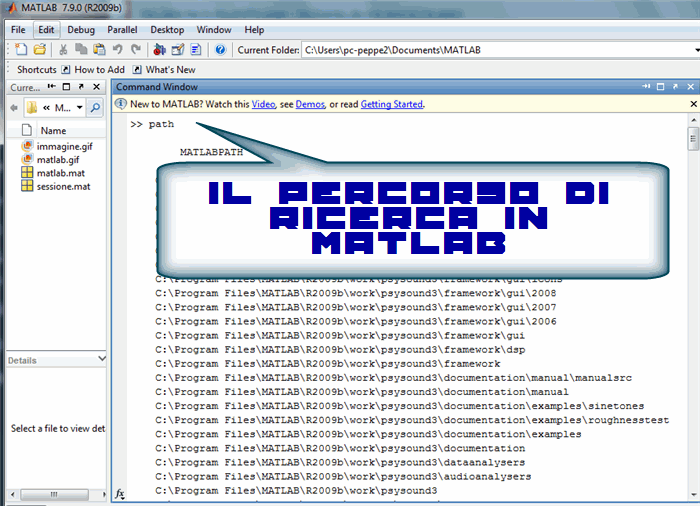The height and width of the screenshot is (506, 700).
Task: Click the Current Folder back arrow
Action: (14, 108)
